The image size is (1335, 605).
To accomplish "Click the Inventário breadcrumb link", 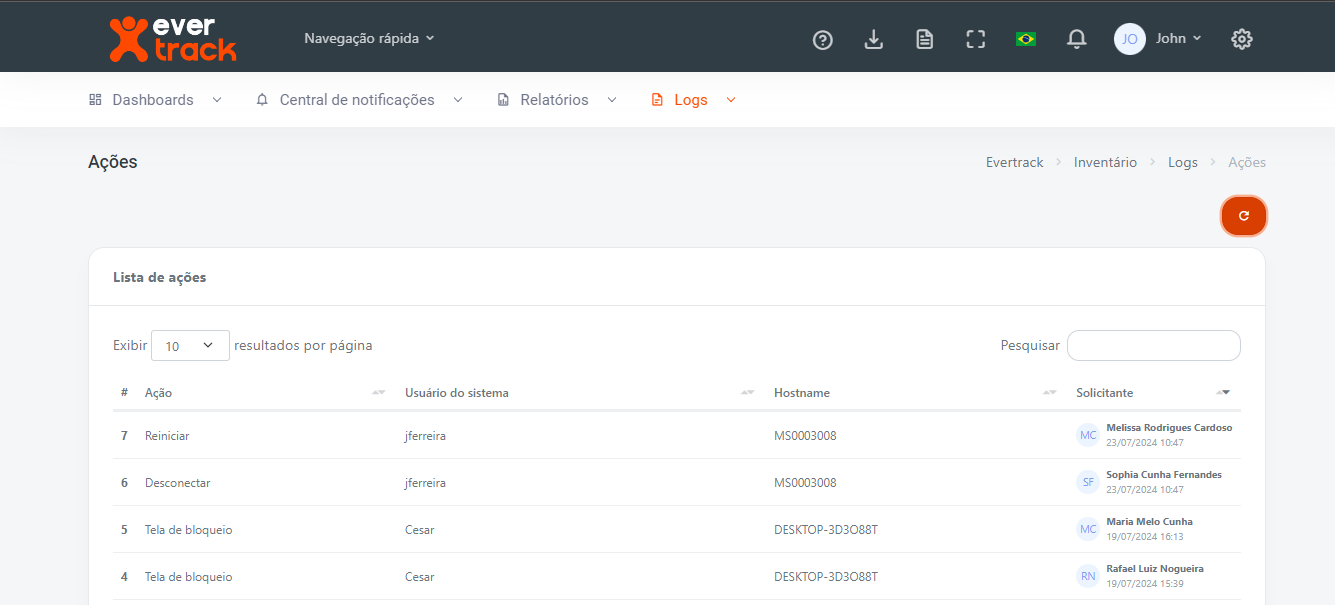I will 1105,162.
